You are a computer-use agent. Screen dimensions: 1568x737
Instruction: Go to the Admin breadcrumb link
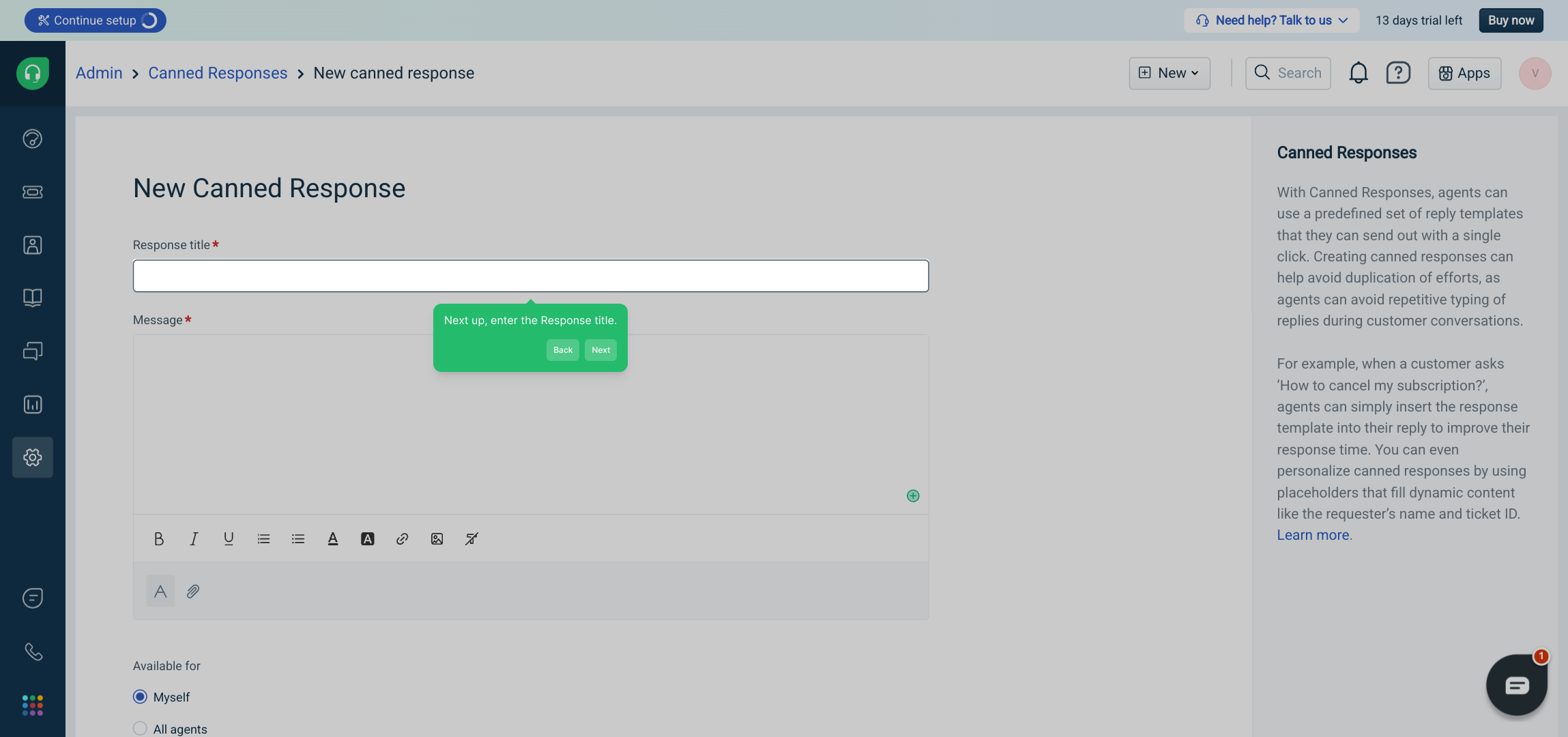coord(99,73)
